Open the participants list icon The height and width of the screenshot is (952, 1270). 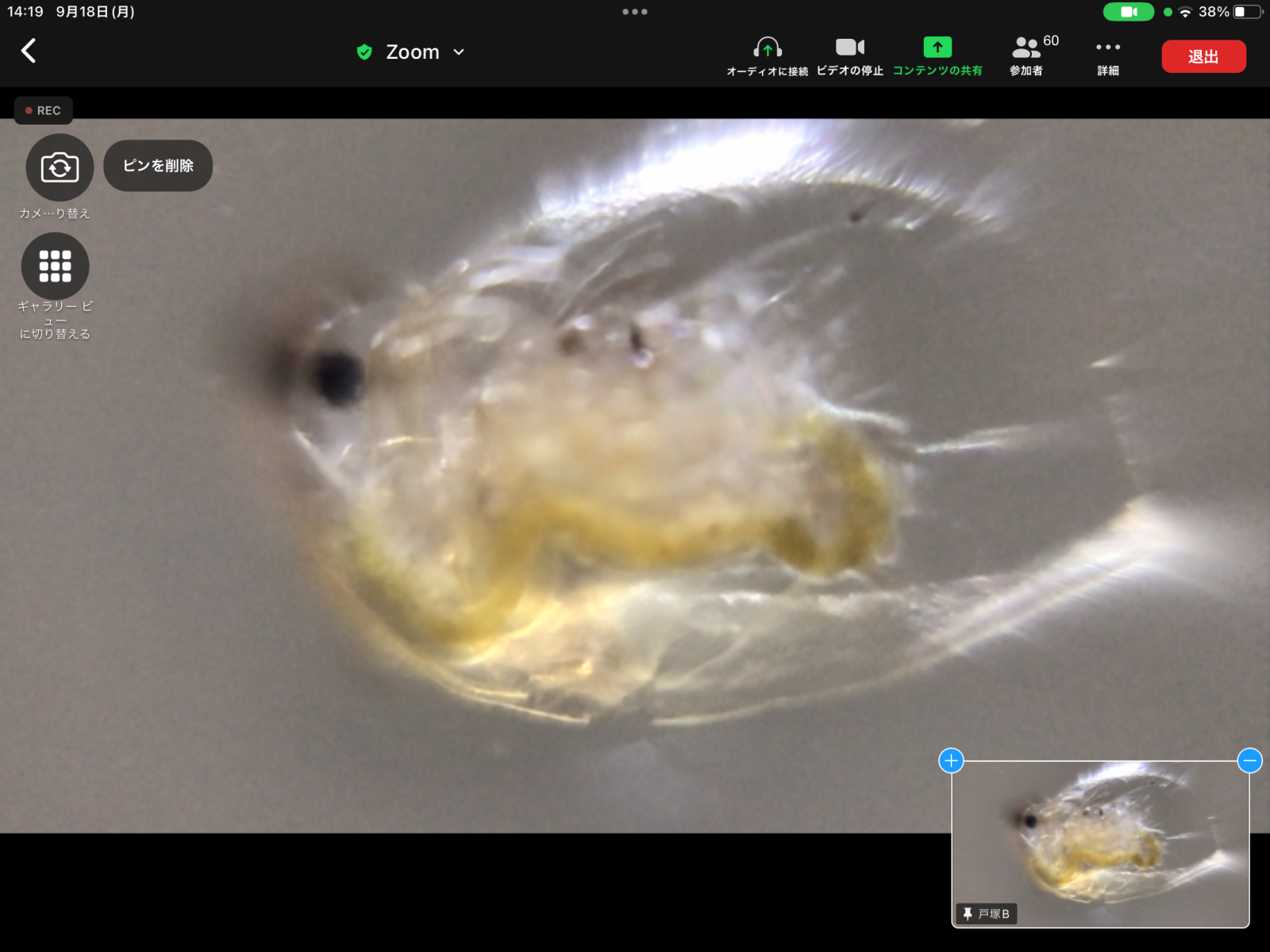1026,48
